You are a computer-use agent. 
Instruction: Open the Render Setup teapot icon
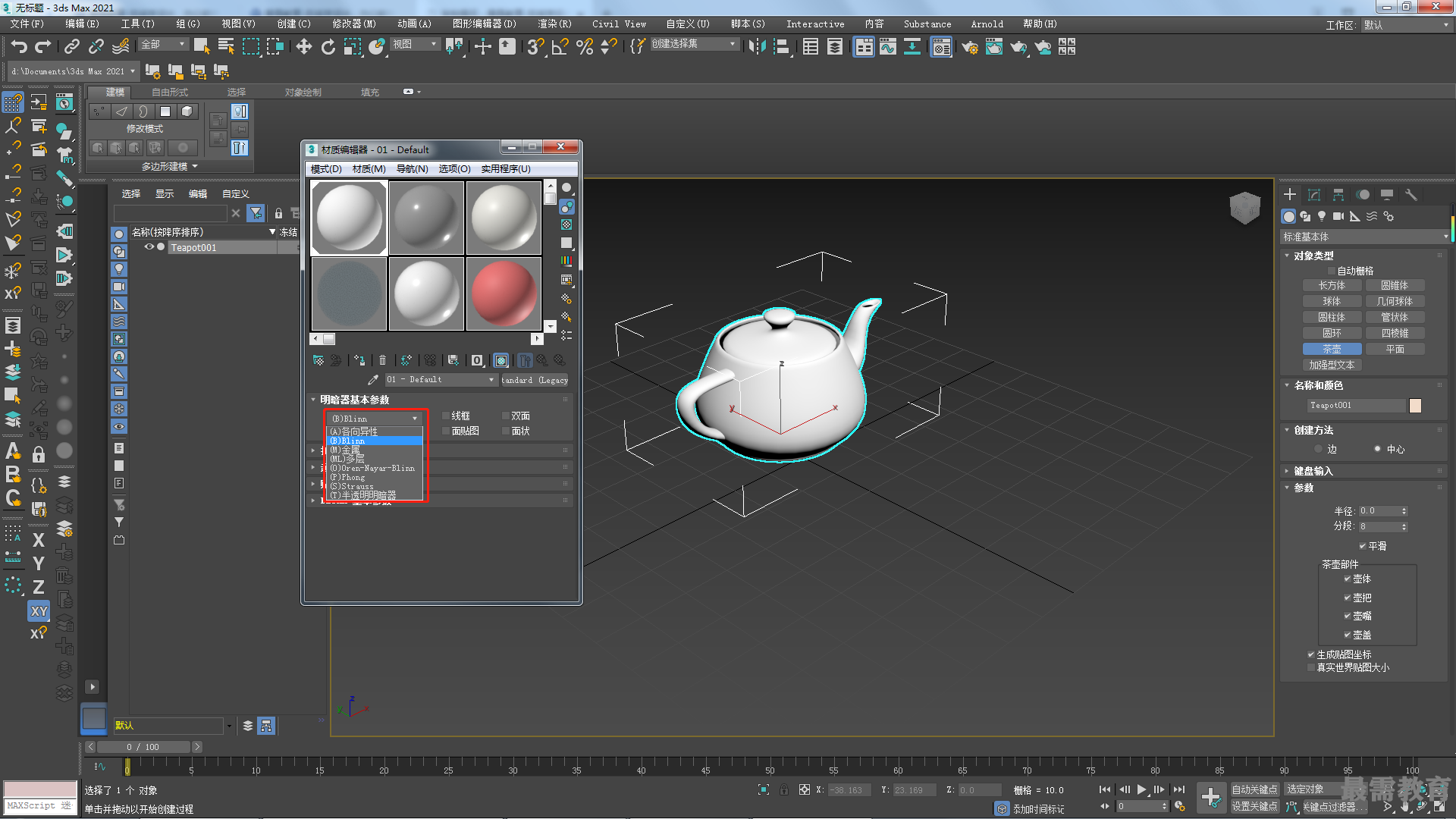pyautogui.click(x=970, y=47)
